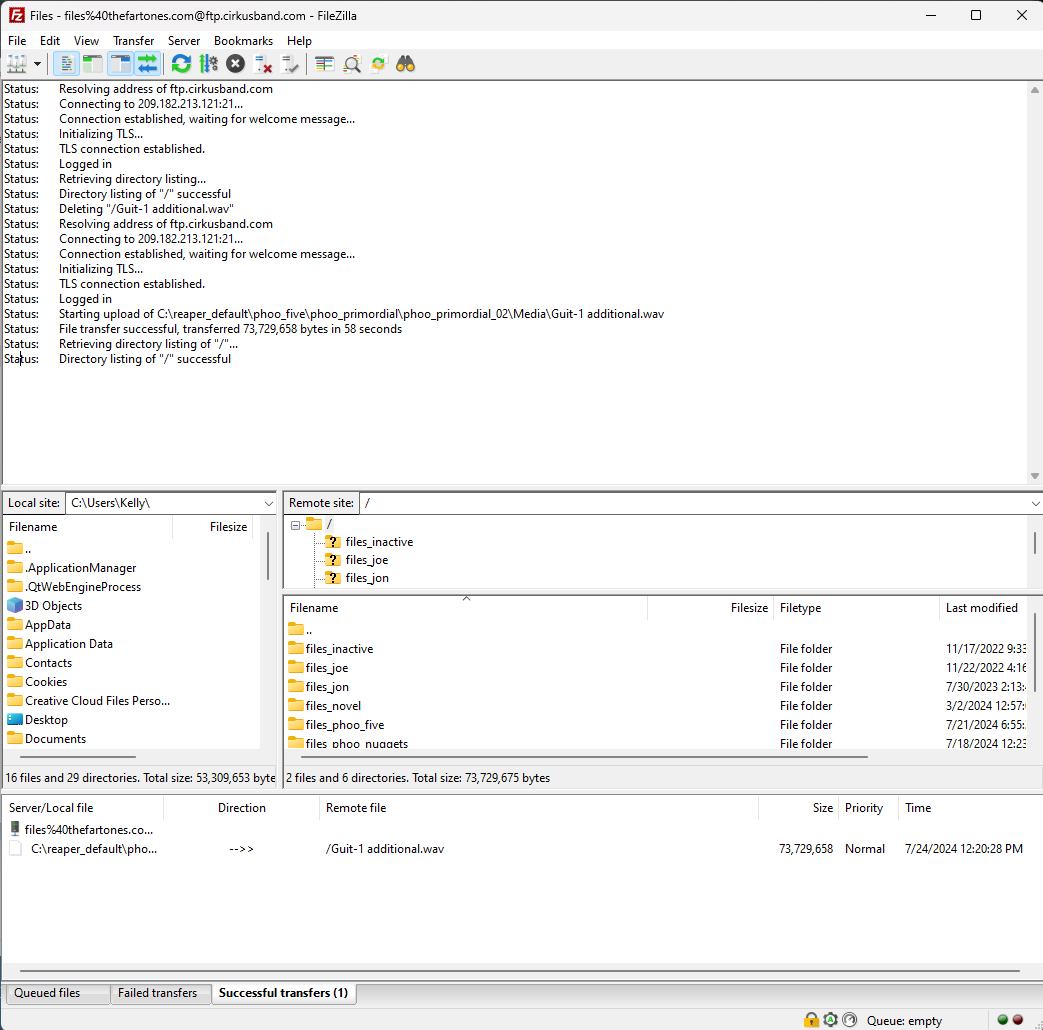Sort local files by Filesize column
The image size is (1043, 1030).
point(228,527)
